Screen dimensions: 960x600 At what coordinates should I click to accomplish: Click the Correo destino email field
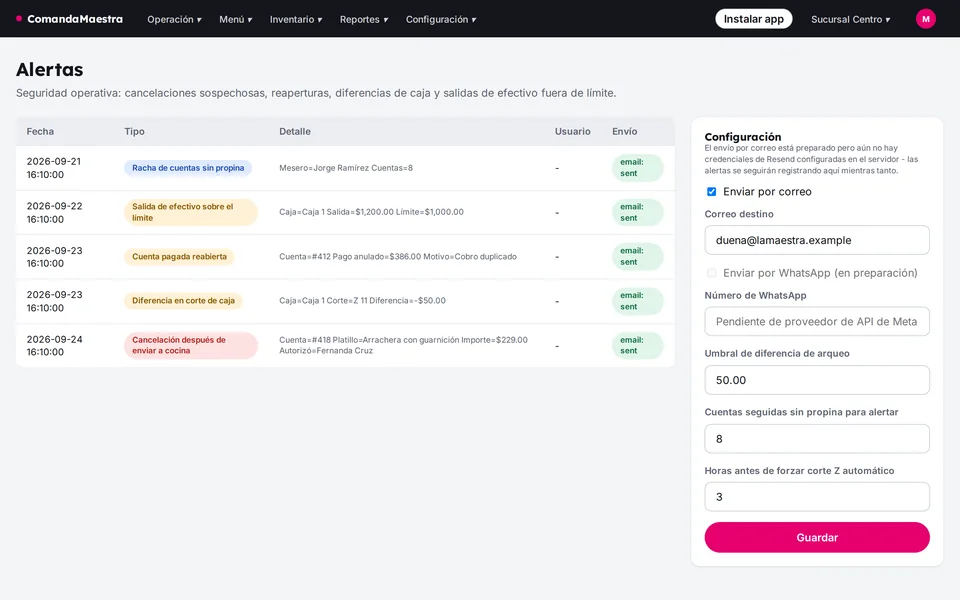tap(817, 240)
